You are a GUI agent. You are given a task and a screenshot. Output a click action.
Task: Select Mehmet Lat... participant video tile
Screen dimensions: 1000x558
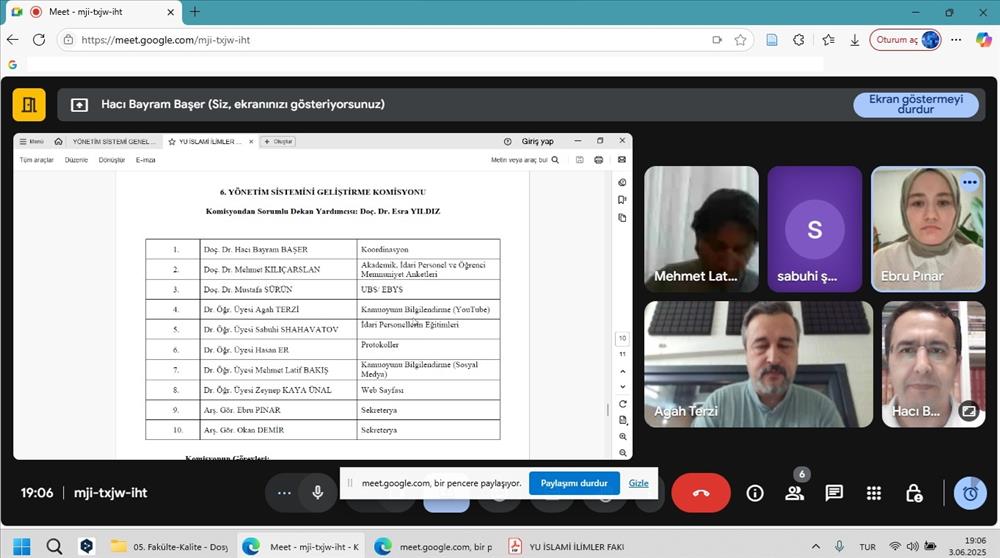click(701, 229)
